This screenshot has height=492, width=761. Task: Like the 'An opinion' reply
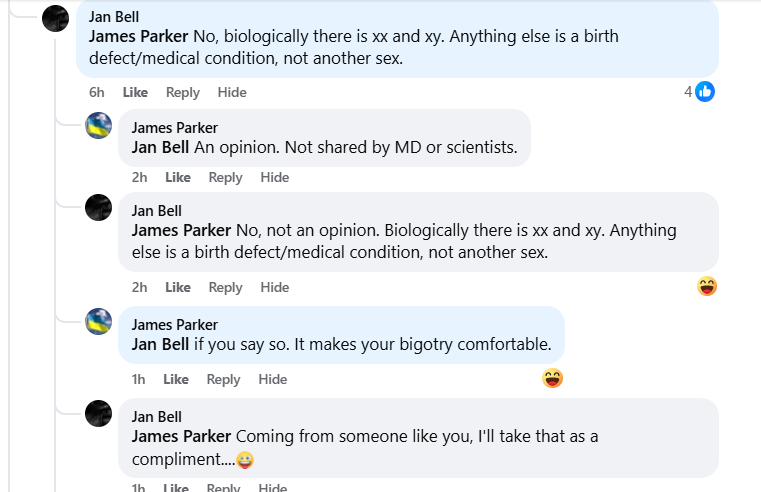pyautogui.click(x=178, y=177)
